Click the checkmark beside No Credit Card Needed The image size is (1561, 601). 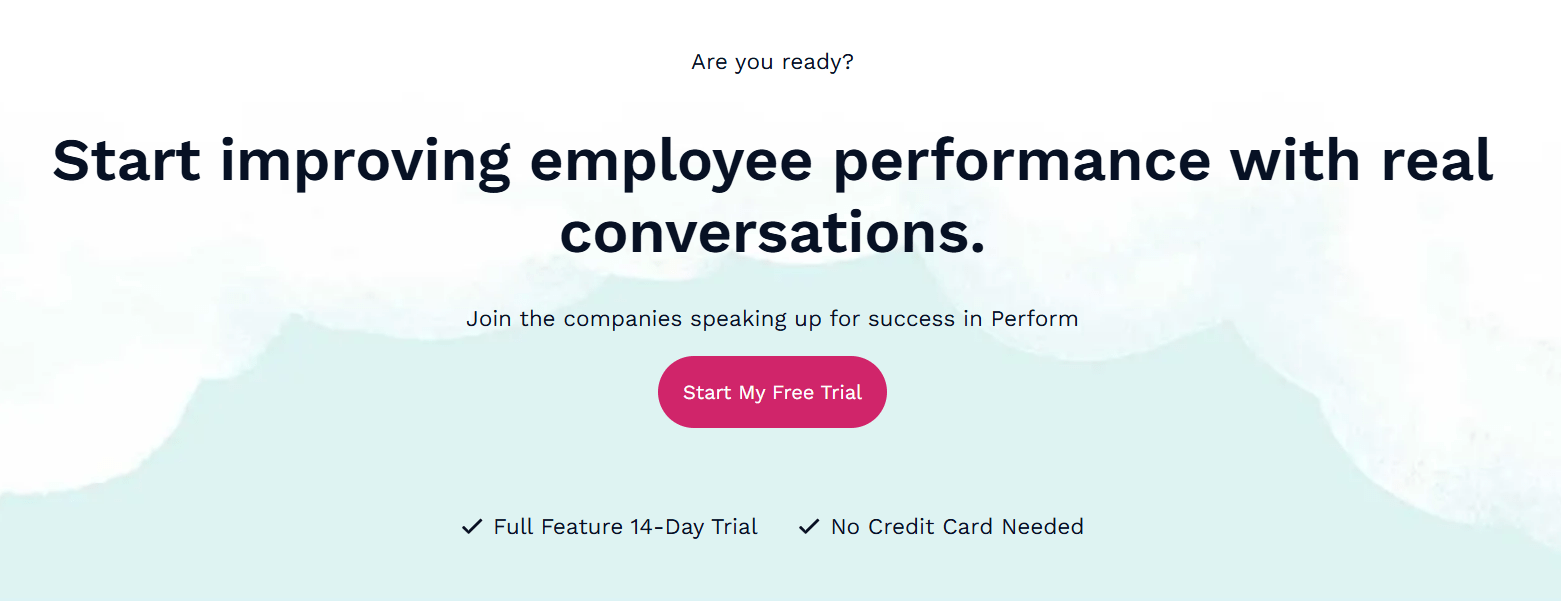click(x=809, y=527)
